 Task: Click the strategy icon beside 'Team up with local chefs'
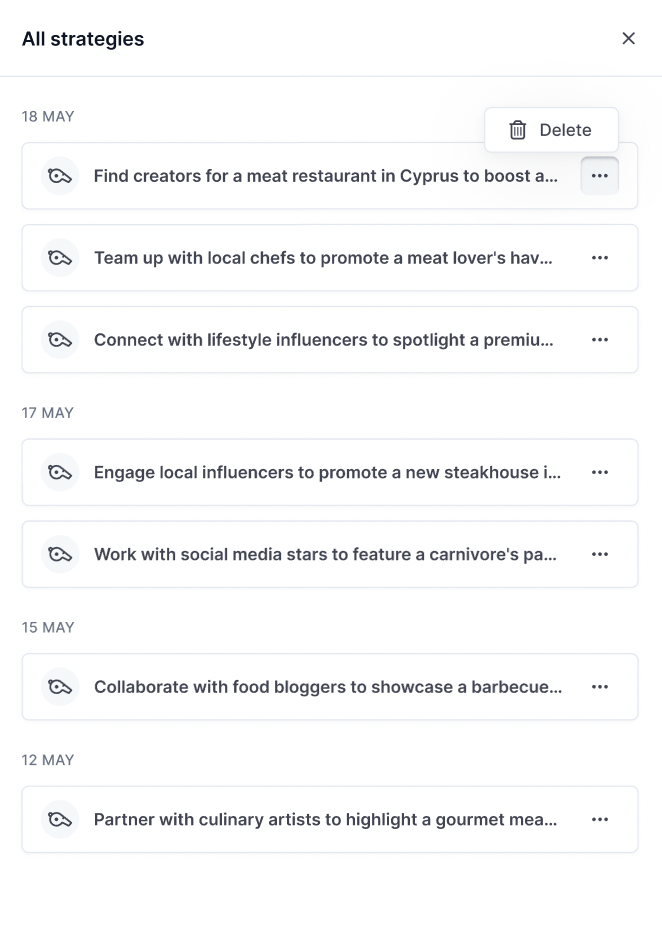click(60, 258)
